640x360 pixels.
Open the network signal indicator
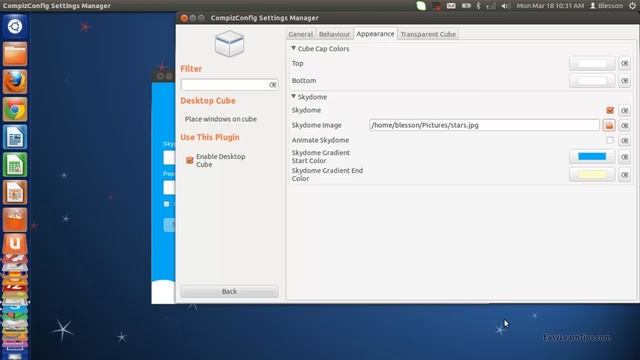[x=491, y=6]
